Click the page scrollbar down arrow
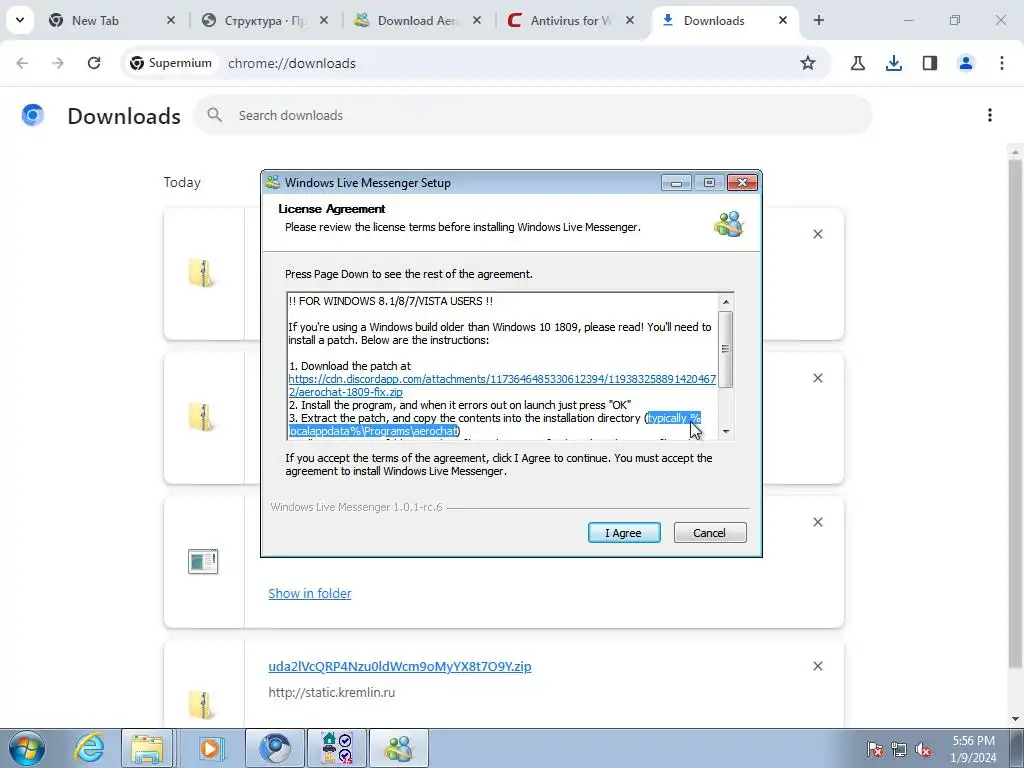This screenshot has height=768, width=1024. pos(1016,719)
